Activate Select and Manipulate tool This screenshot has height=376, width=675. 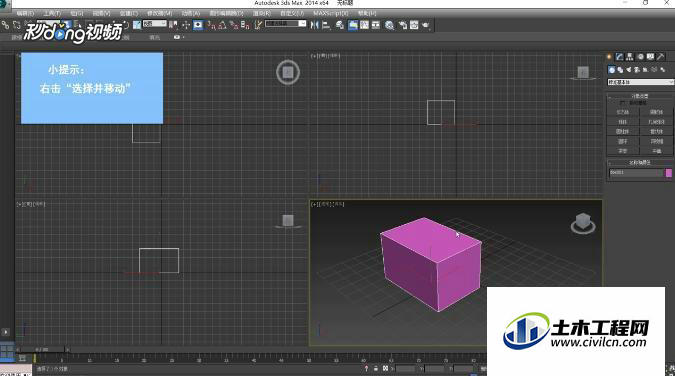click(186, 25)
